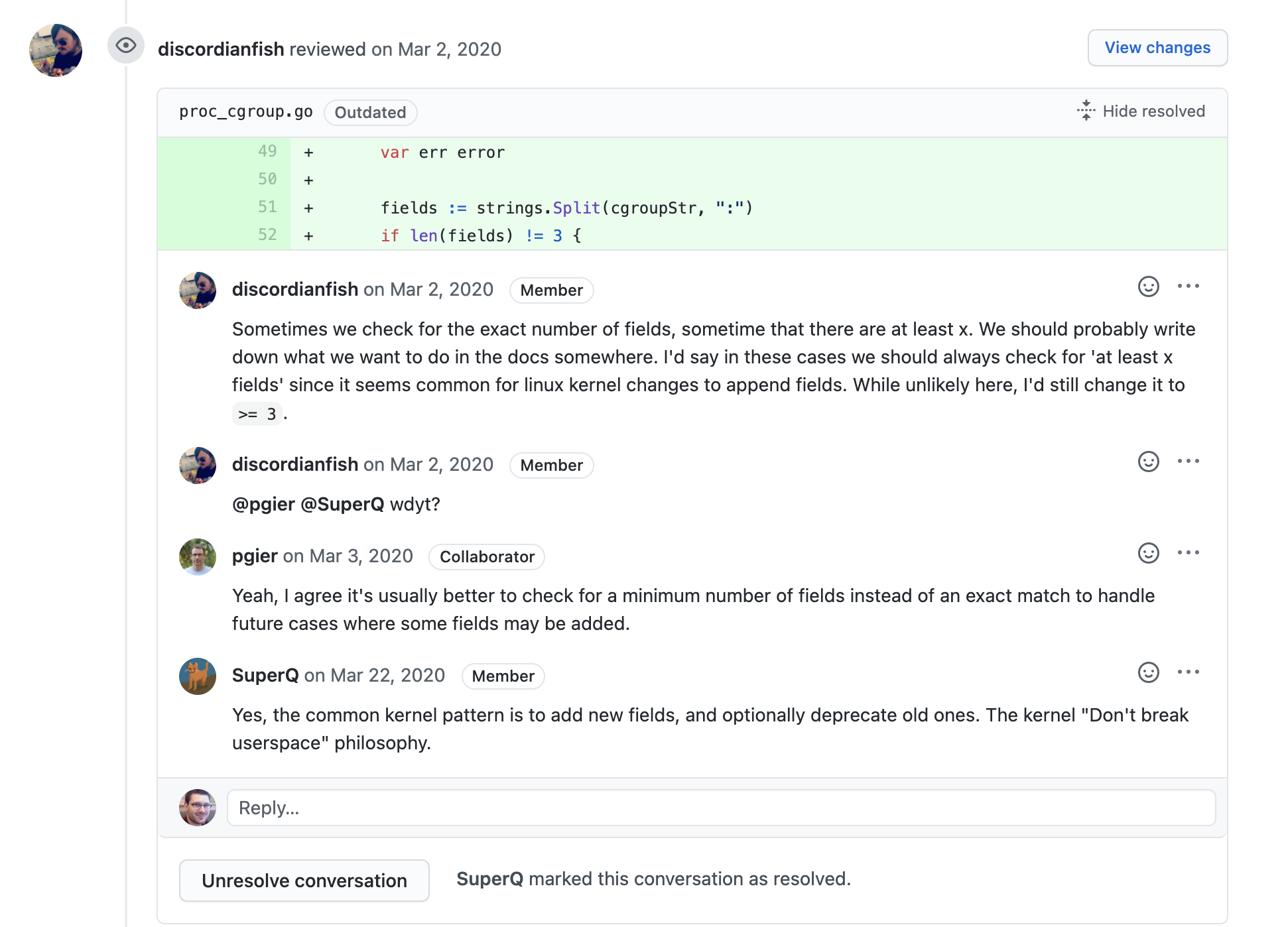Open the kebab menu on pgier's comment
This screenshot has height=927, width=1288.
pos(1189,552)
